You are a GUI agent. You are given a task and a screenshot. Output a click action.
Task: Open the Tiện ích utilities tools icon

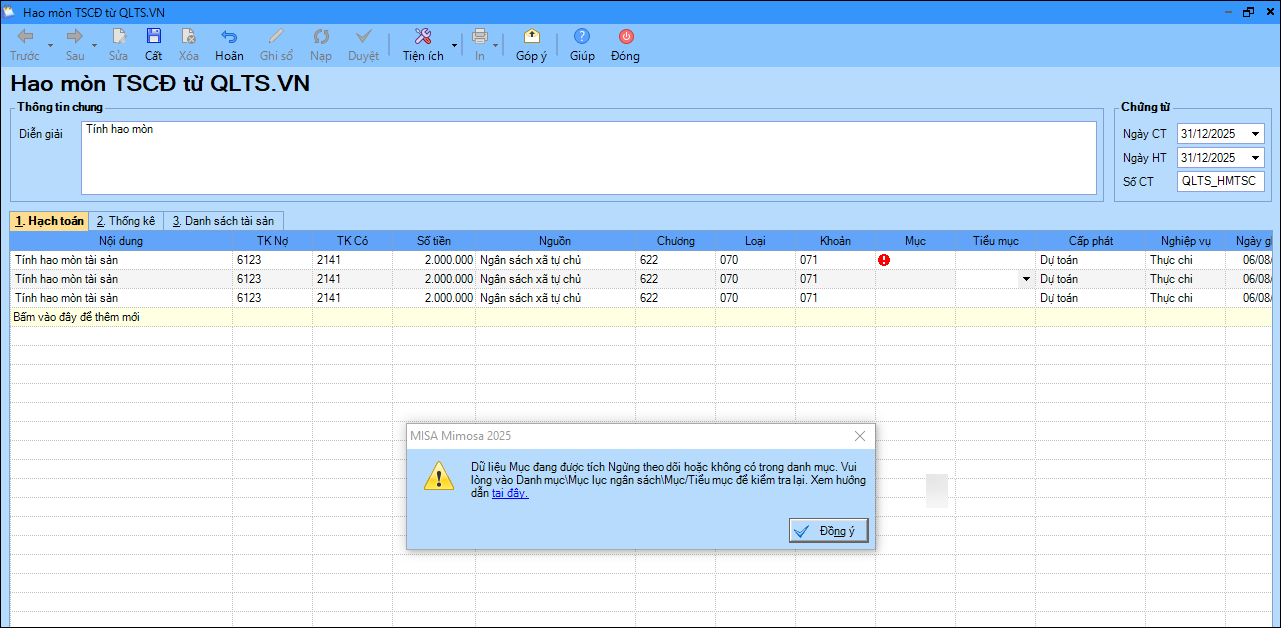[422, 36]
